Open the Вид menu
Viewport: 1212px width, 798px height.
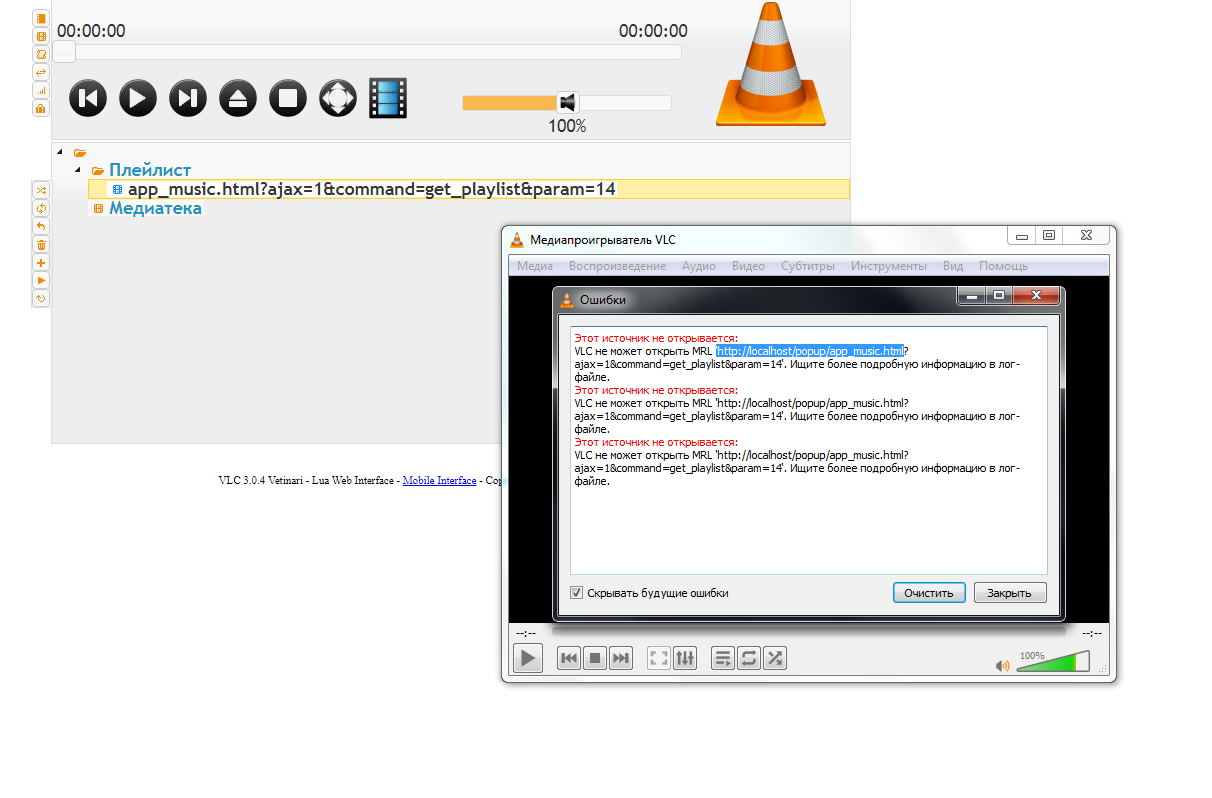click(x=953, y=266)
